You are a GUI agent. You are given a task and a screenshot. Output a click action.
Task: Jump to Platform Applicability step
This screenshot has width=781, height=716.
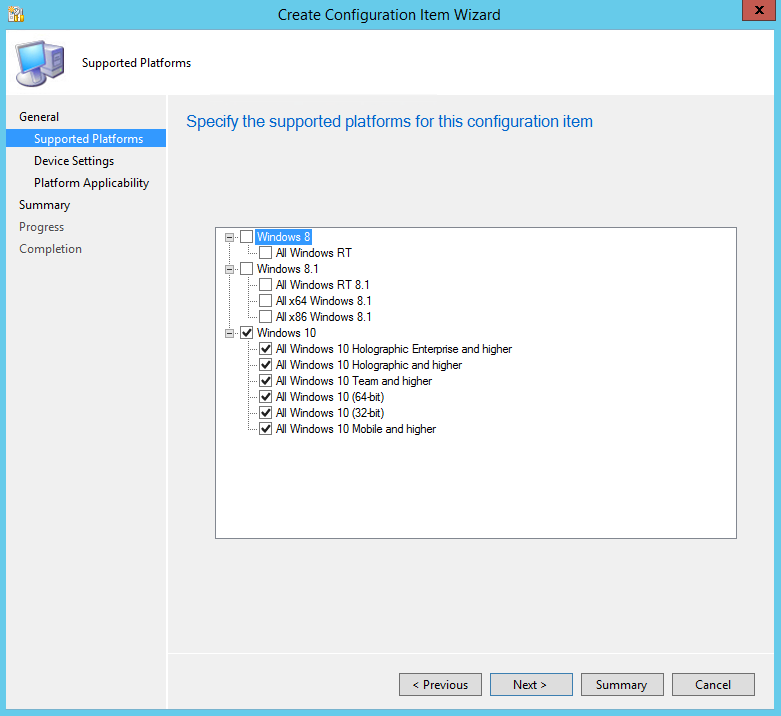(x=91, y=183)
